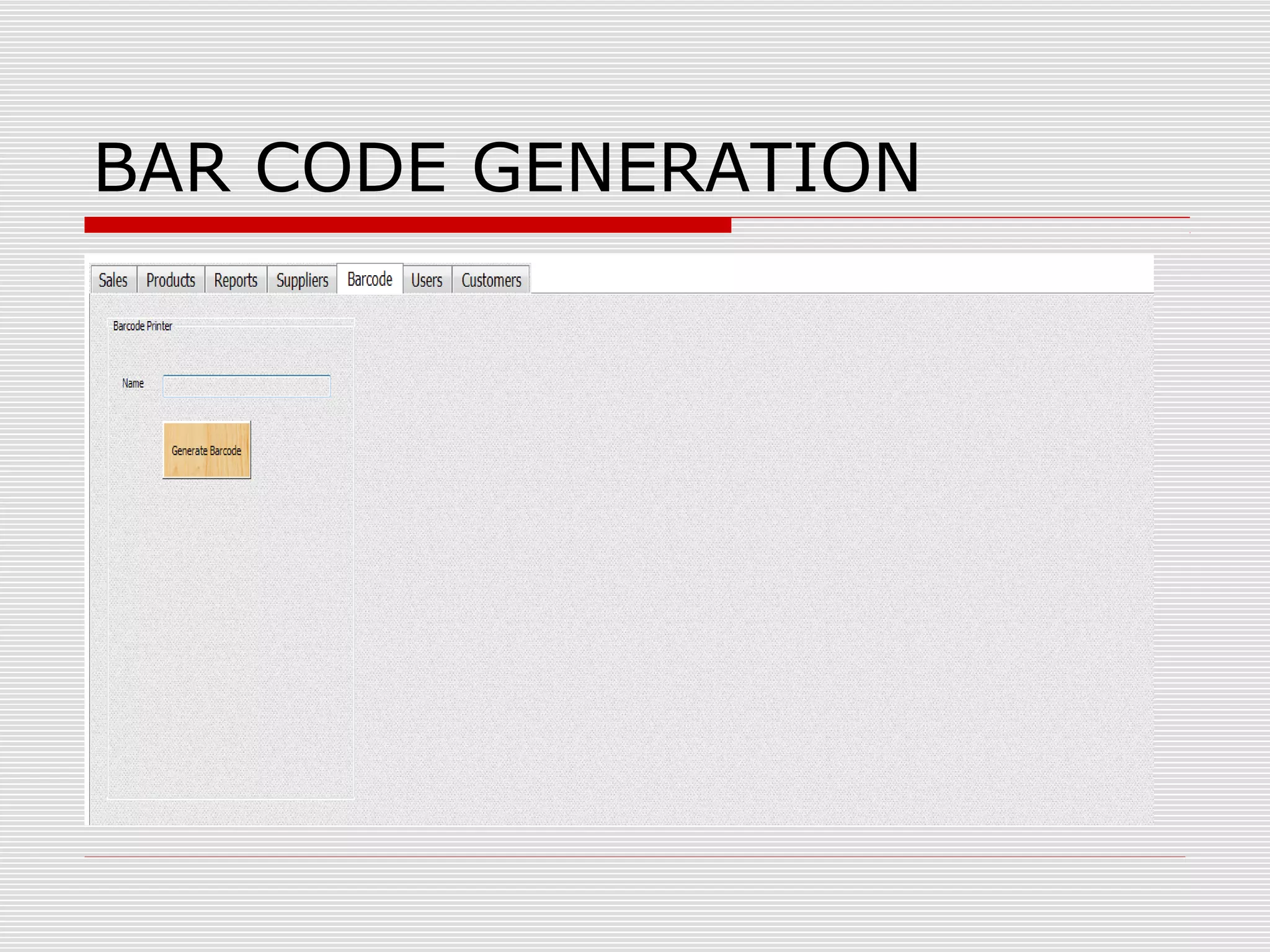
Task: Click the Name input field
Action: (247, 386)
